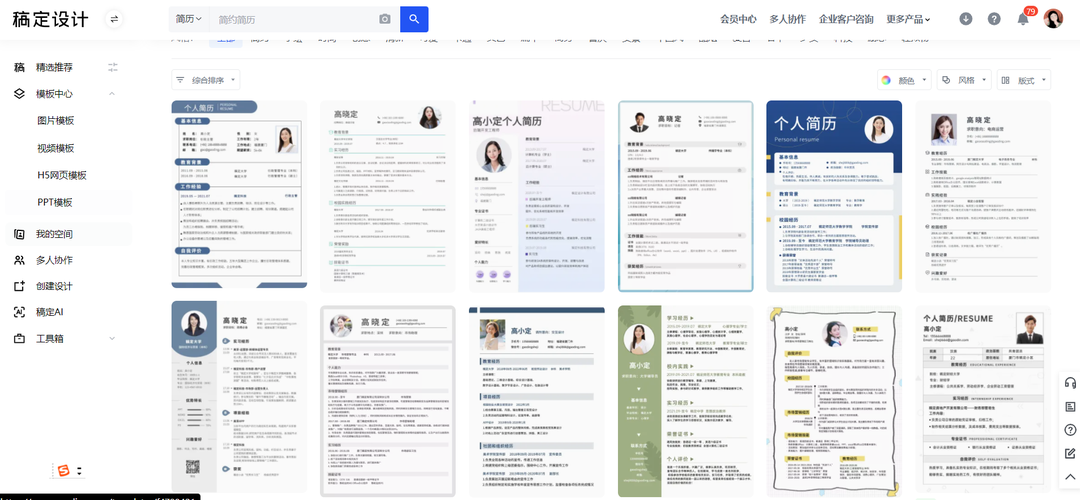Open the 风格 style filter dropdown
This screenshot has height=500, width=1080.
[x=964, y=81]
